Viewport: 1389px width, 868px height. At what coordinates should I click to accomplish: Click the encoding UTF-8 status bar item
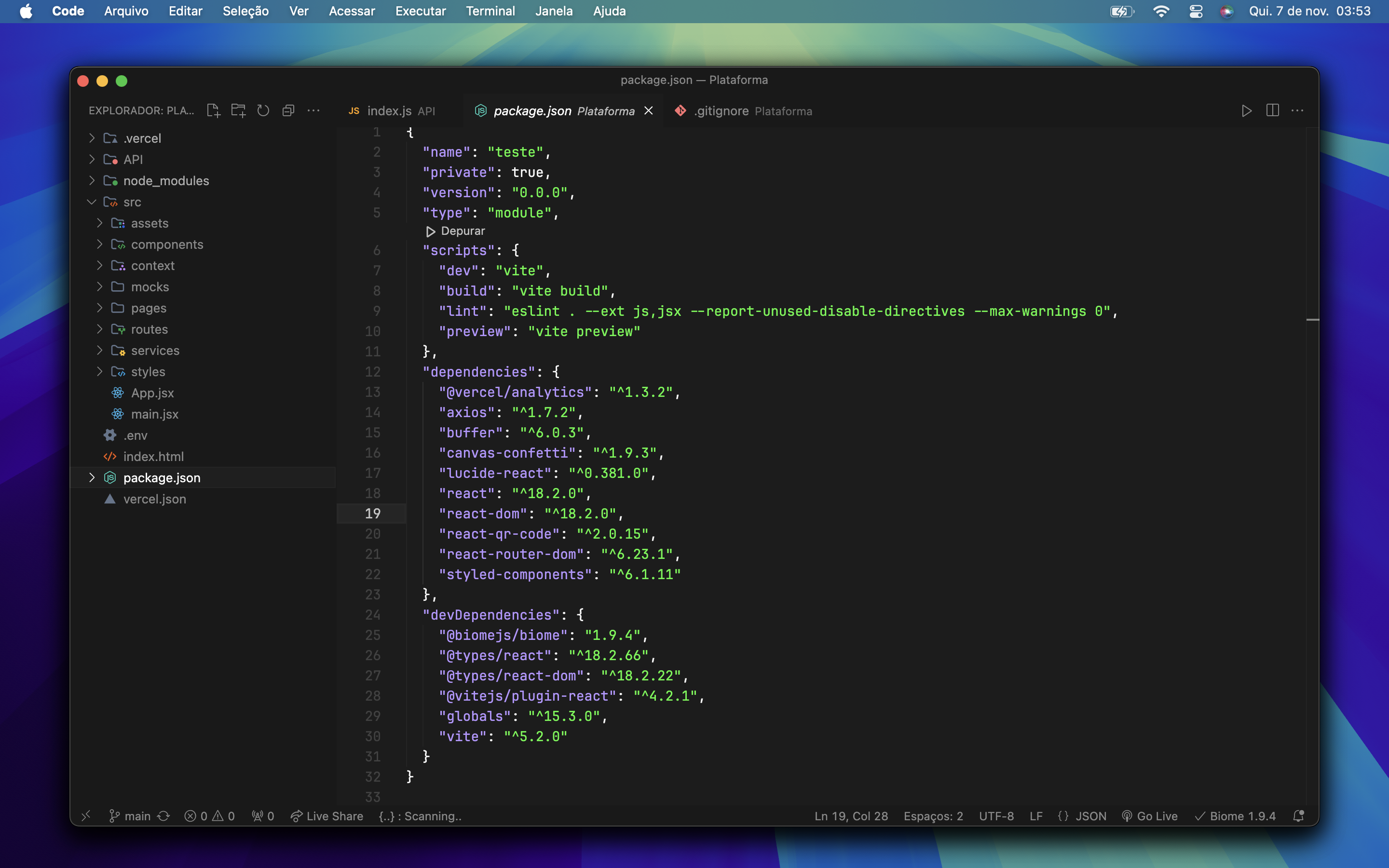[998, 816]
